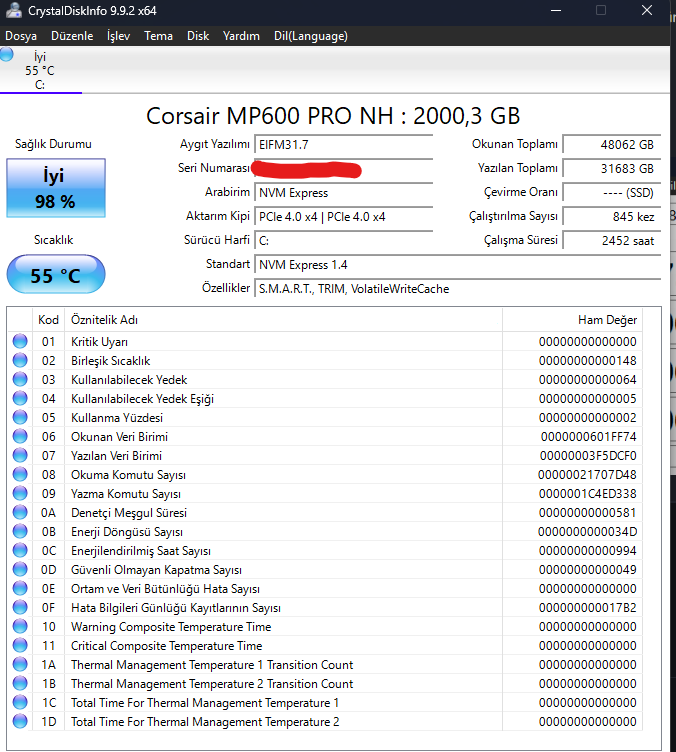Open the Tema menu
This screenshot has width=676, height=752.
158,36
